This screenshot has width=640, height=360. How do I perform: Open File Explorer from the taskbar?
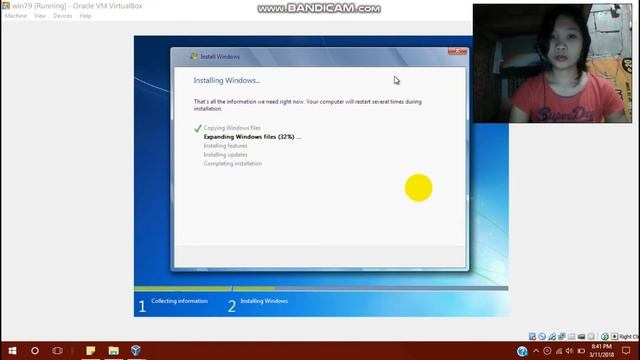[x=113, y=350]
